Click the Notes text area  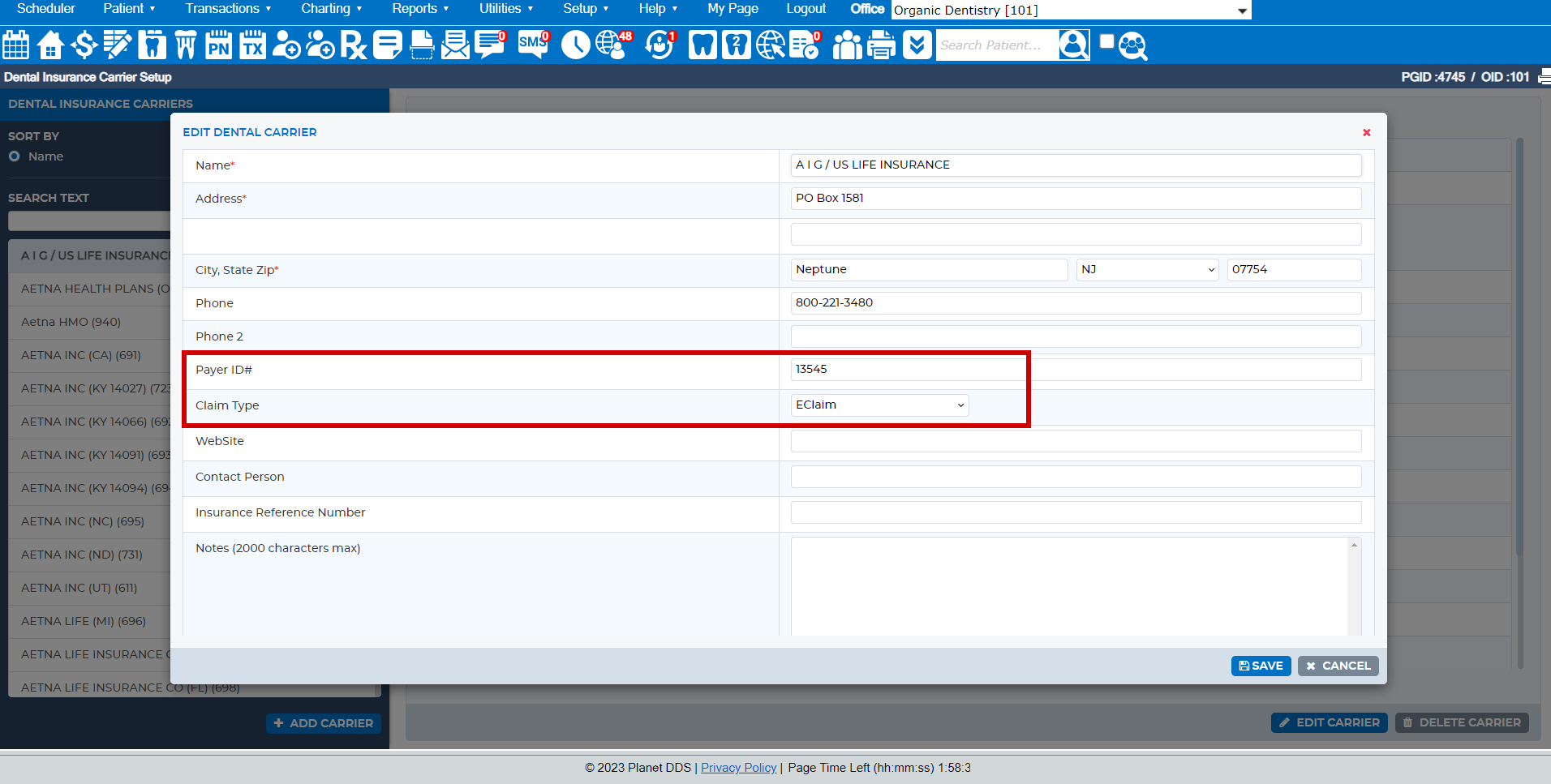(x=1076, y=586)
